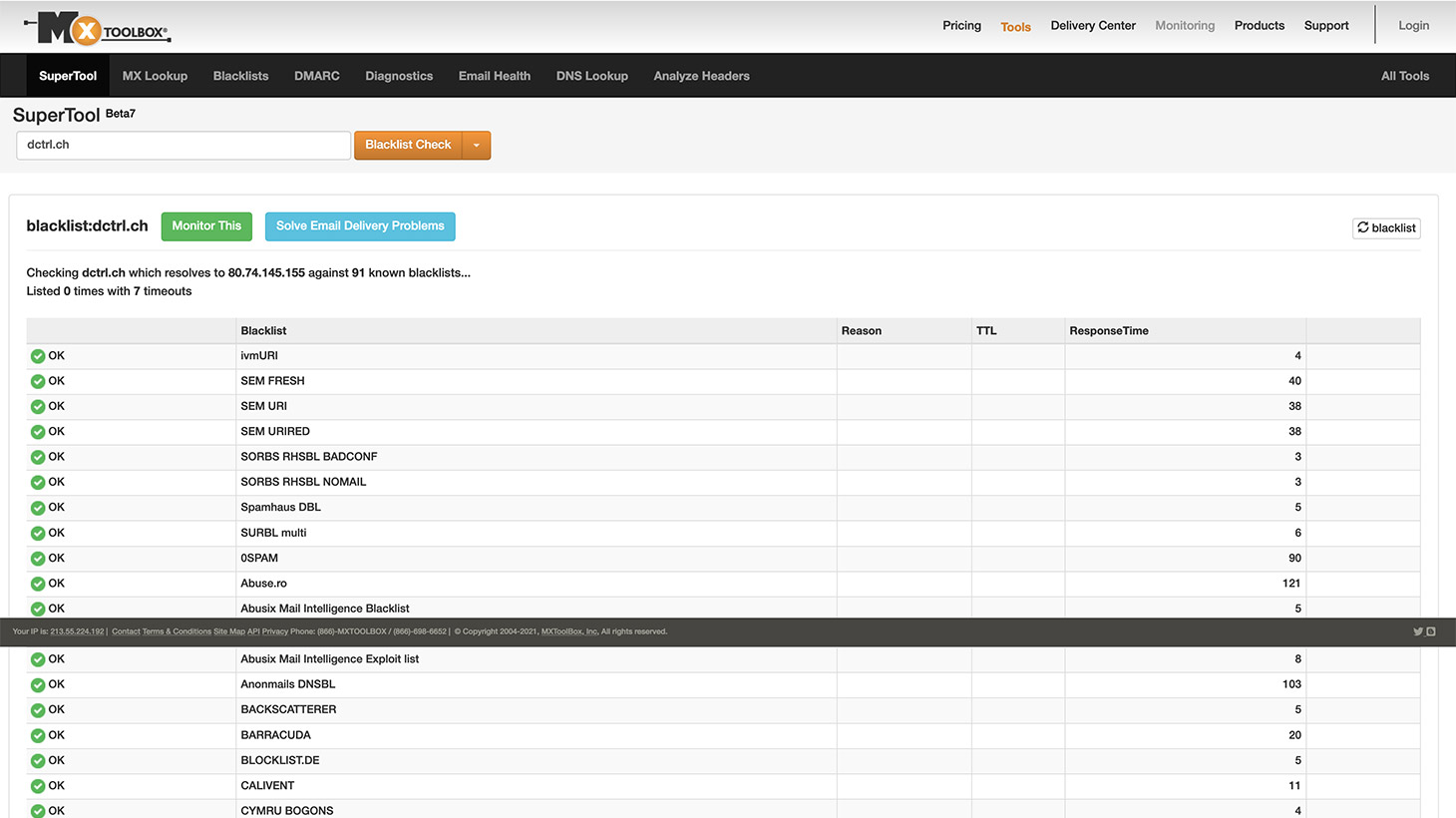Click the CYMRU BOGONS blacklist name

click(287, 811)
